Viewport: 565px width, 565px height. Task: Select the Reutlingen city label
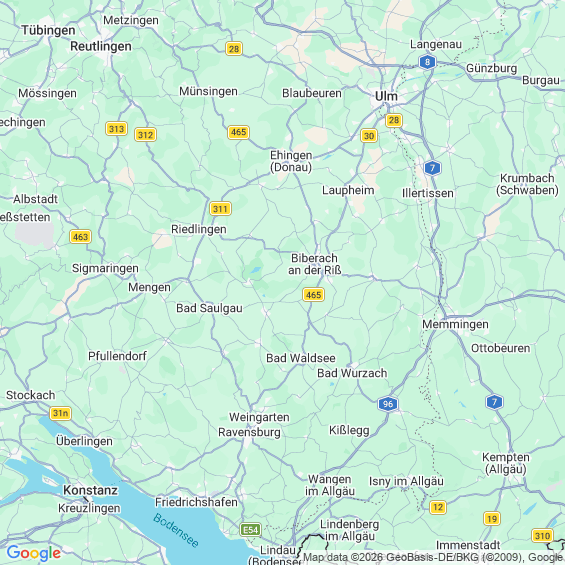coord(101,46)
